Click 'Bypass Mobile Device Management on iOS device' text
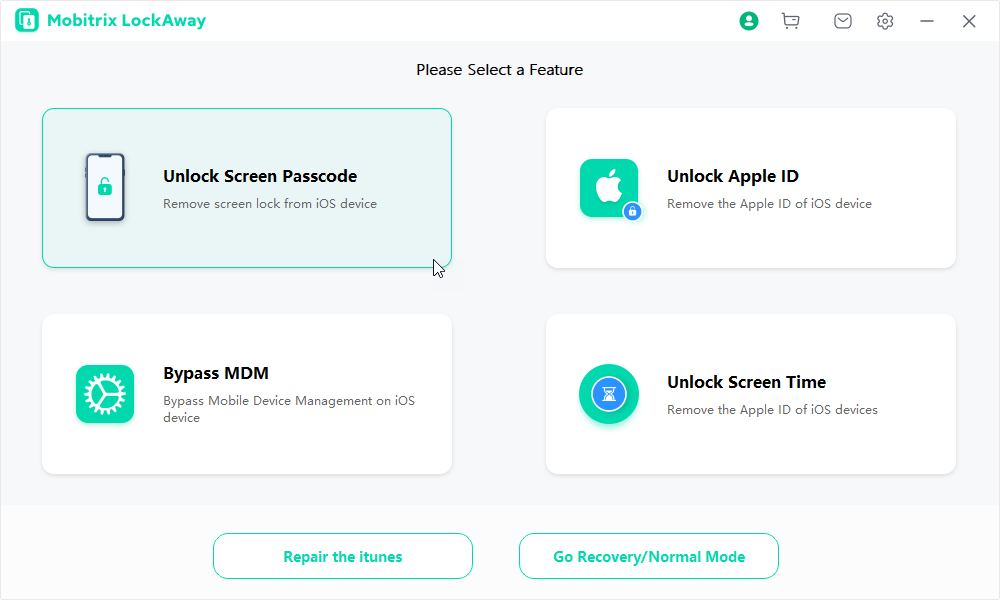 pos(289,409)
